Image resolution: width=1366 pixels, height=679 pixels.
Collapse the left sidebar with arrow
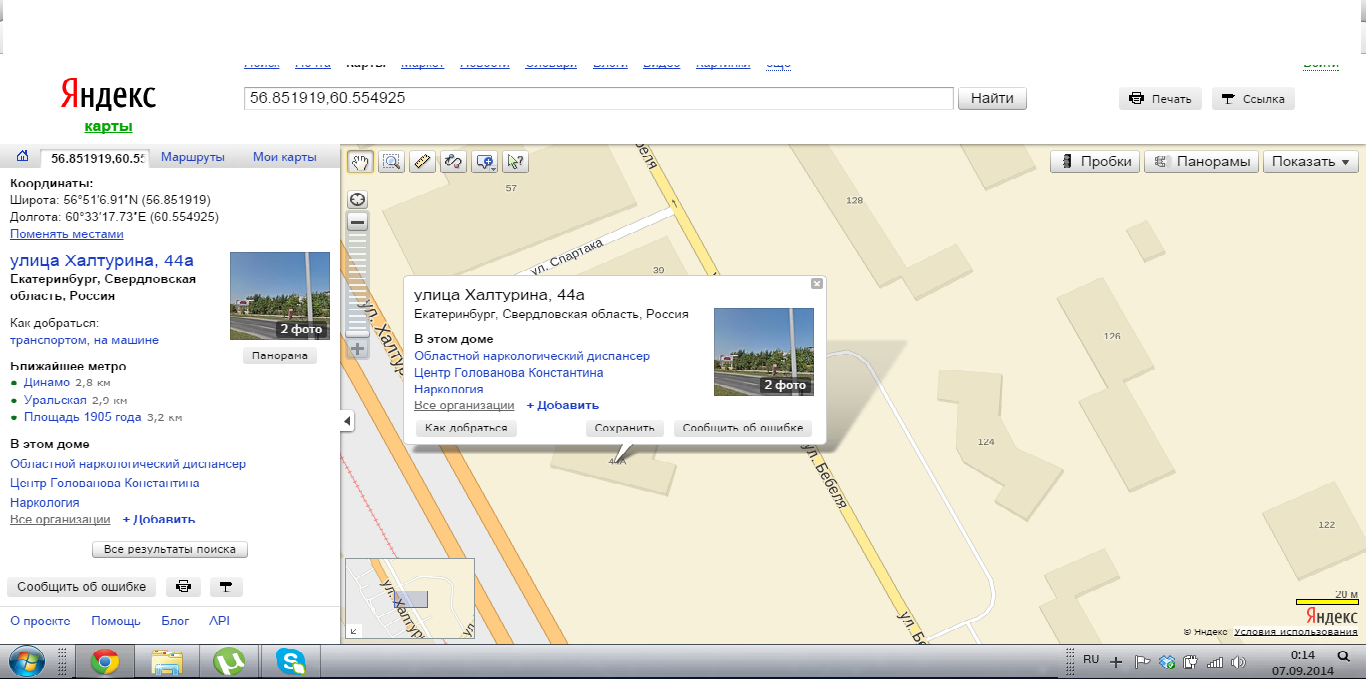[x=347, y=422]
